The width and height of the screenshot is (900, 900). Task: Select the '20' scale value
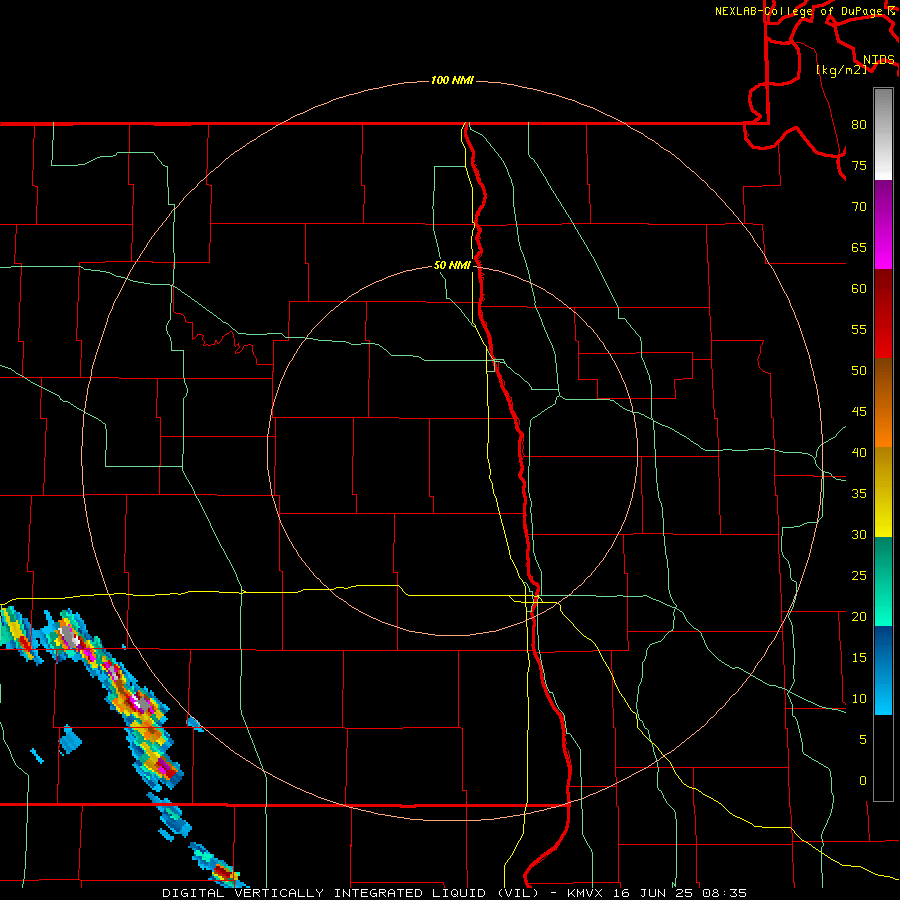(859, 616)
